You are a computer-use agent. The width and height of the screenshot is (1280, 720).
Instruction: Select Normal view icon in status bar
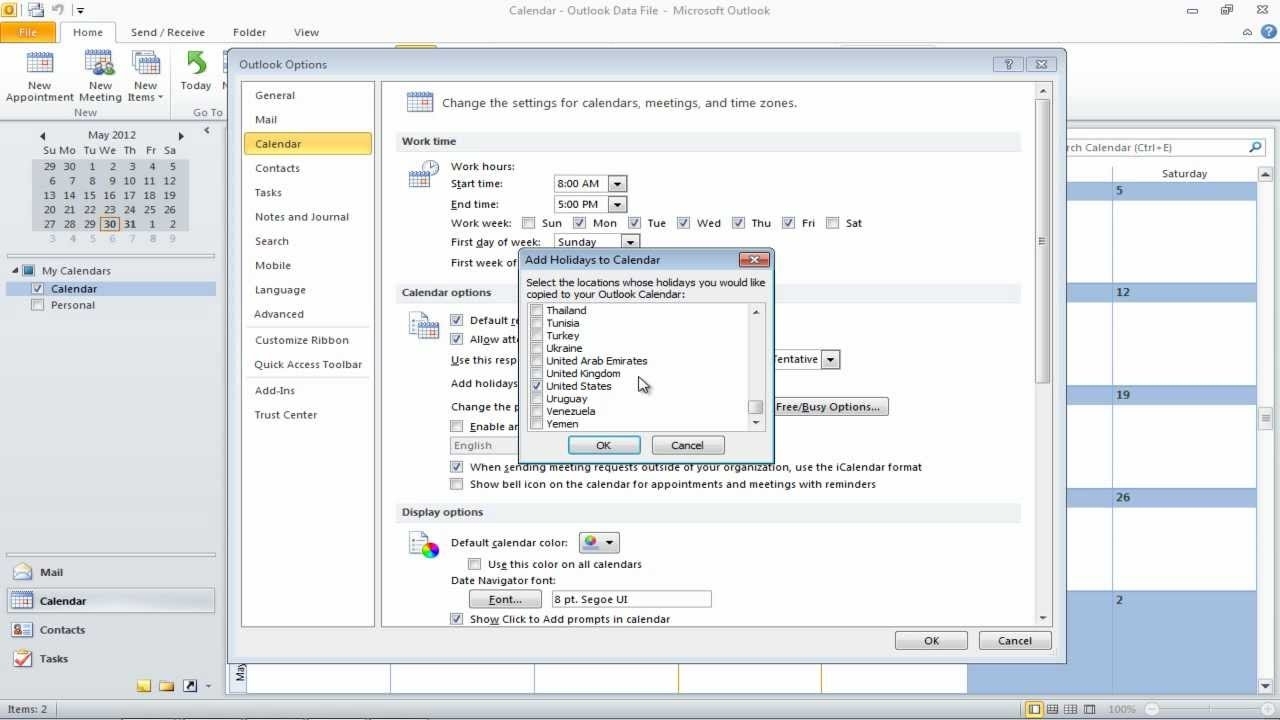tap(1034, 709)
